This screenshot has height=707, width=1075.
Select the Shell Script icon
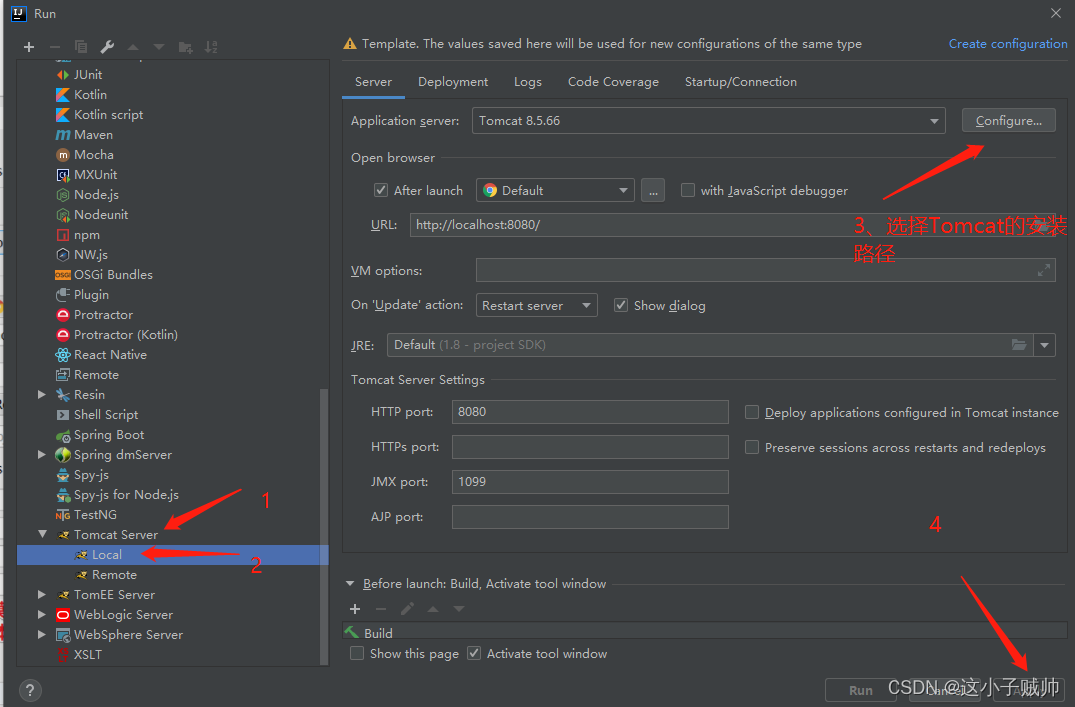[62, 415]
